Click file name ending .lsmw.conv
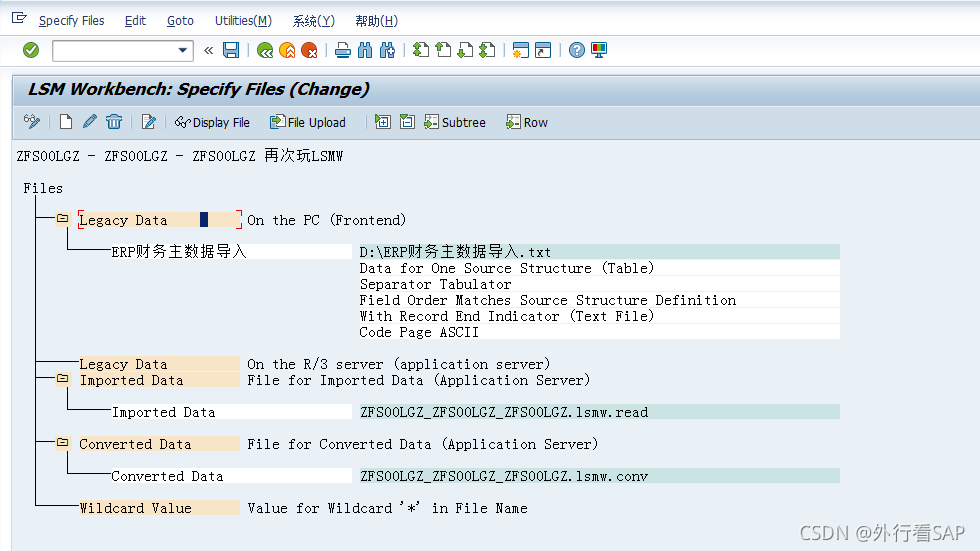Image resolution: width=980 pixels, height=551 pixels. pyautogui.click(x=599, y=476)
